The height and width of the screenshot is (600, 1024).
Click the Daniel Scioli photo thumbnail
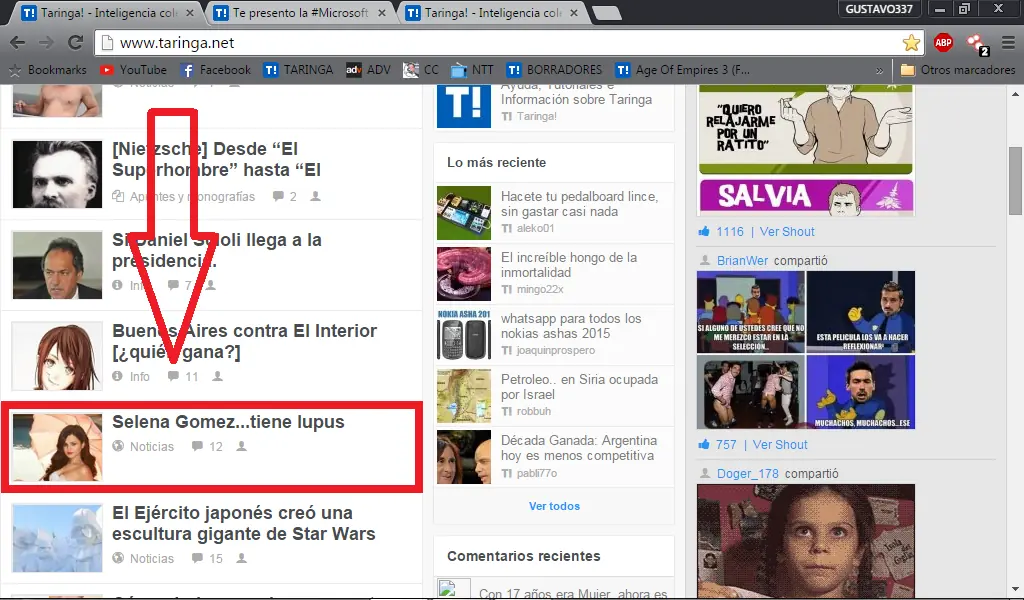click(57, 265)
